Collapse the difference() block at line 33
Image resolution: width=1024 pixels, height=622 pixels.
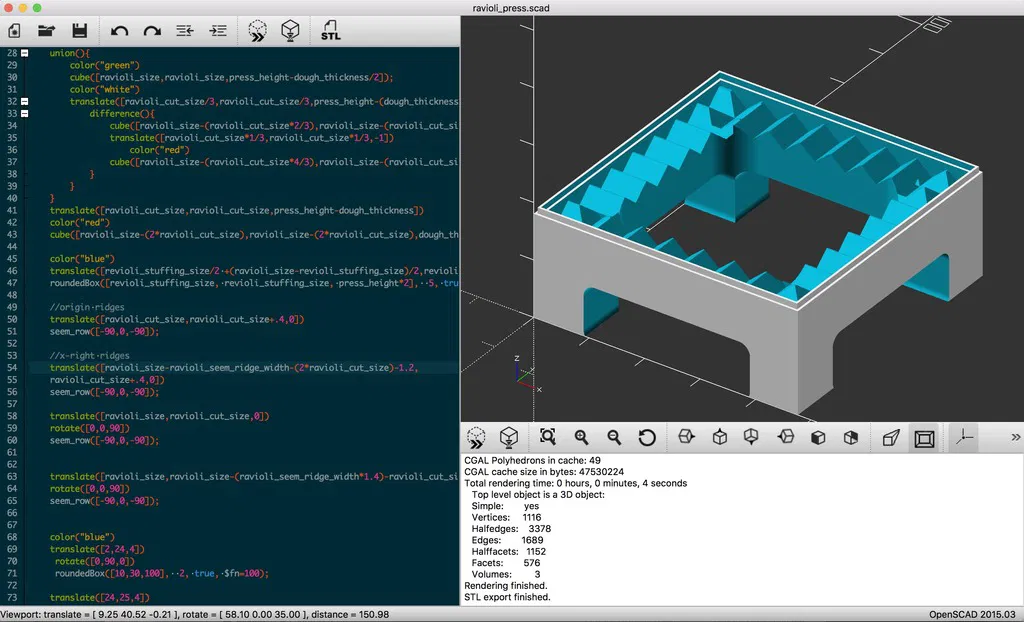(x=24, y=114)
